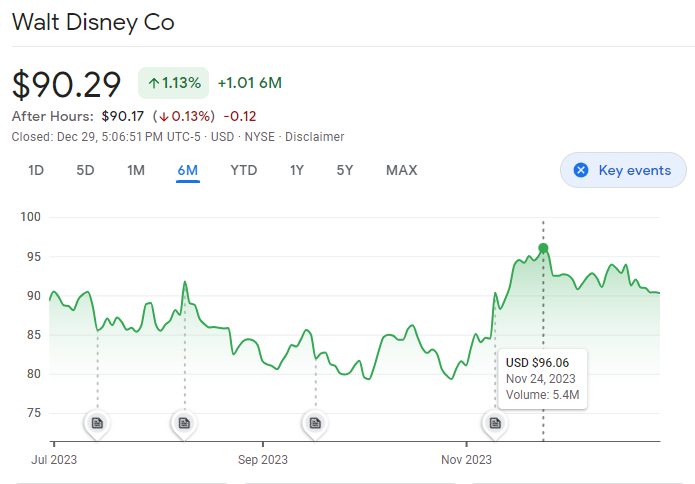Select the 1M time range
Image resolution: width=695 pixels, height=484 pixels.
pyautogui.click(x=136, y=170)
